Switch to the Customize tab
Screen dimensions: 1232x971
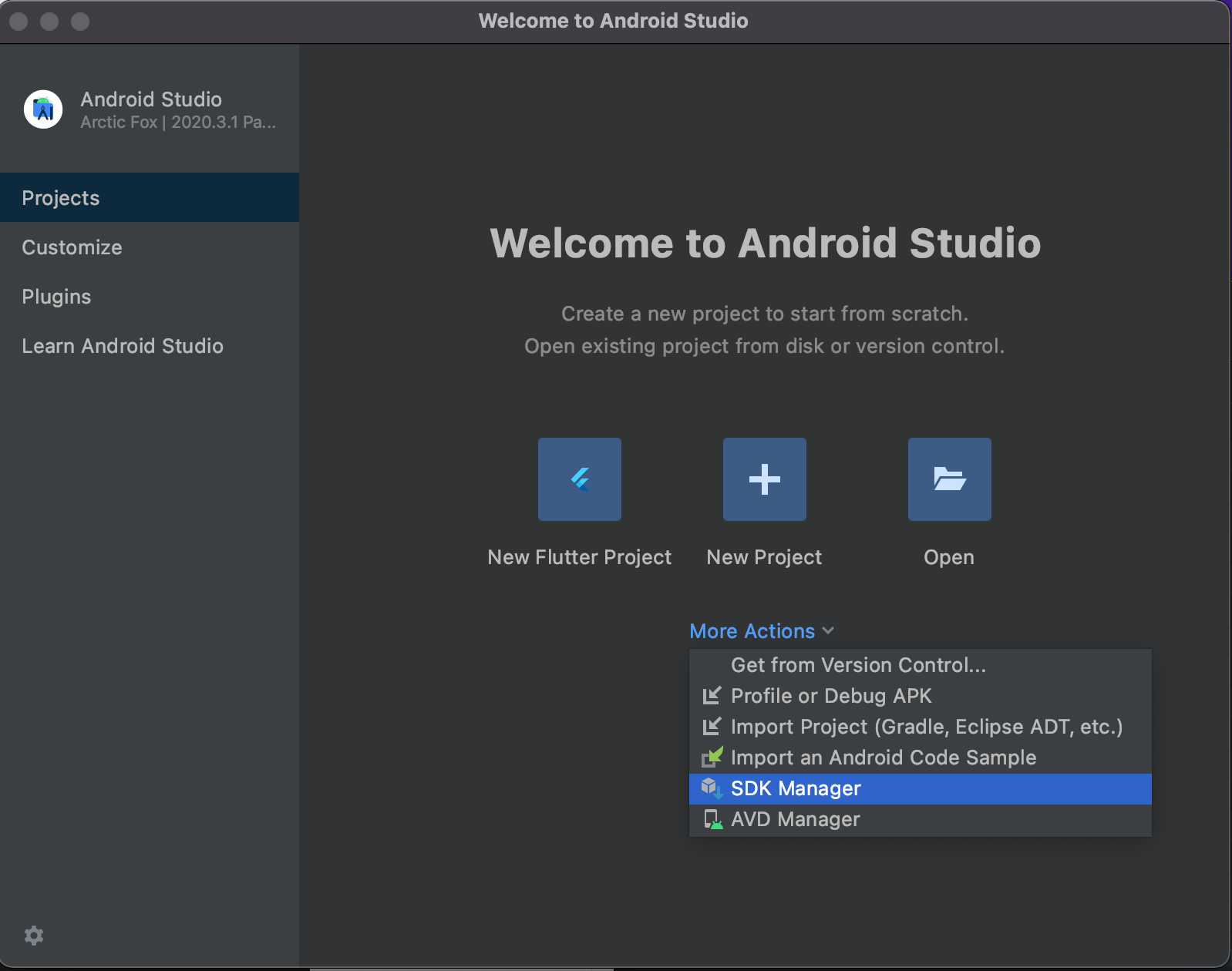tap(150, 247)
